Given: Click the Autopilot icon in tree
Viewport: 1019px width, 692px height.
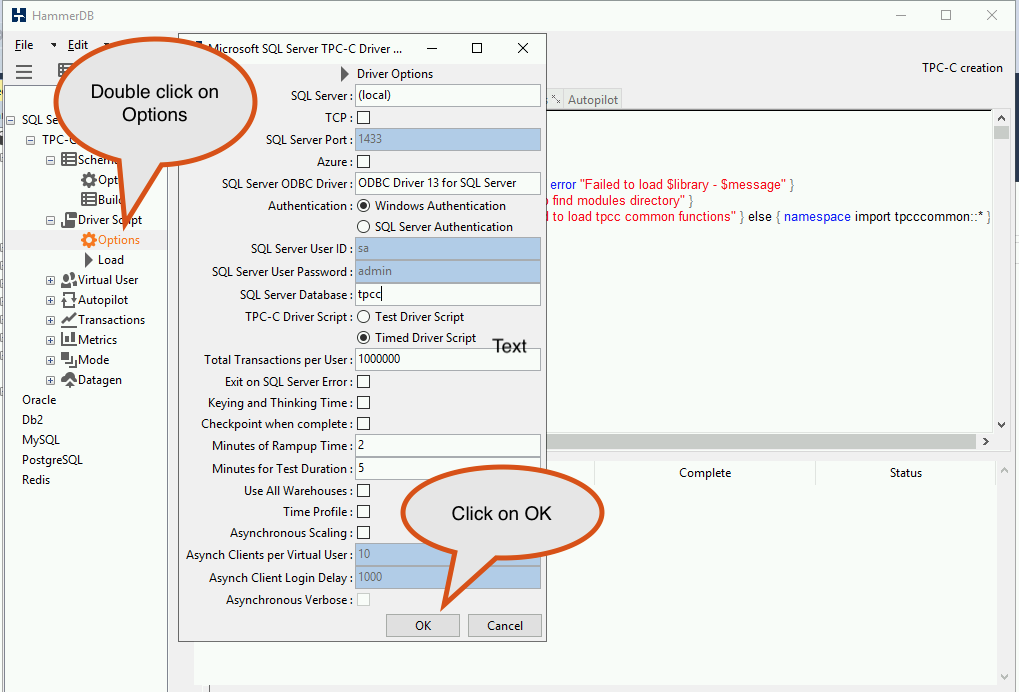Looking at the screenshot, I should [x=68, y=300].
